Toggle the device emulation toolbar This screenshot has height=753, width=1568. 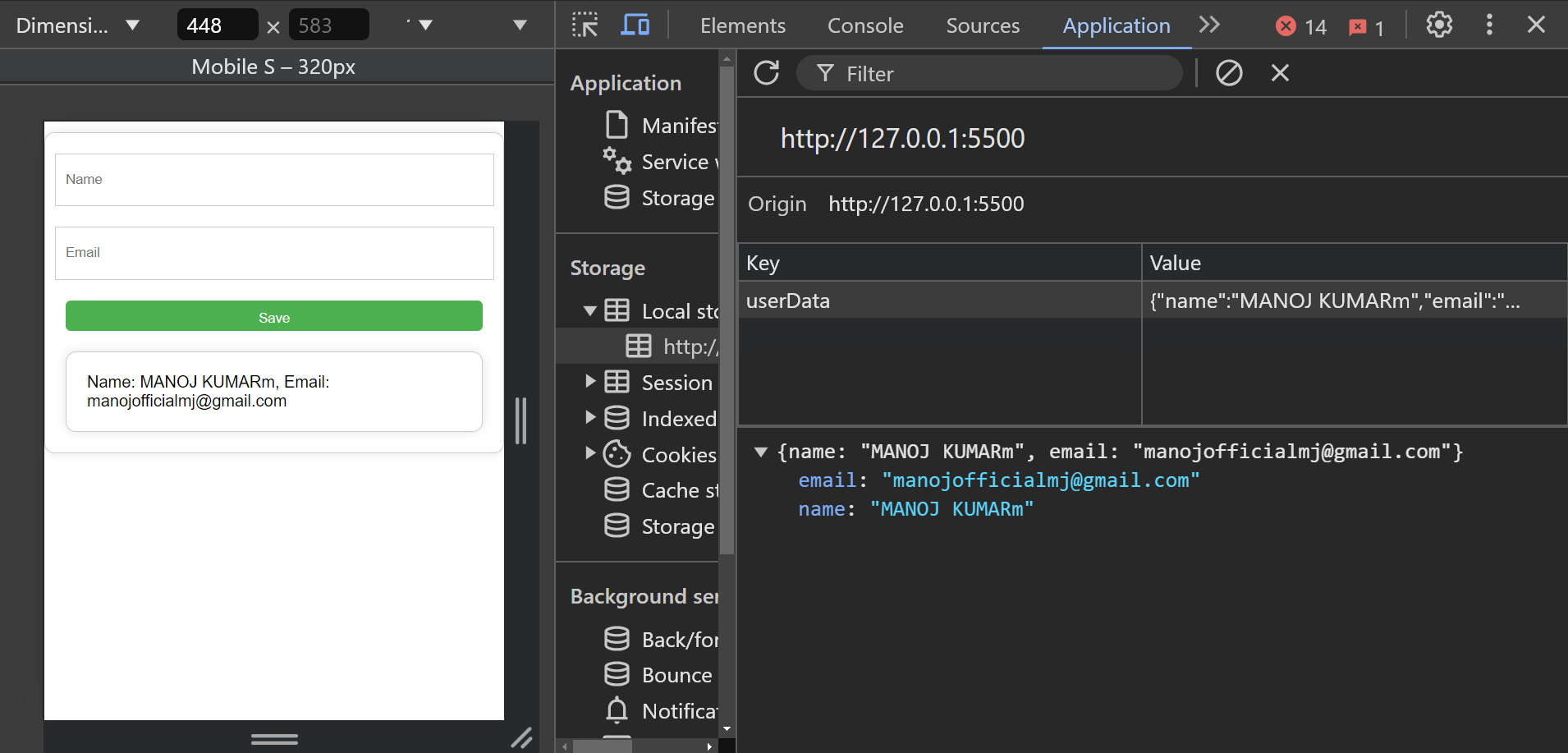pyautogui.click(x=633, y=25)
